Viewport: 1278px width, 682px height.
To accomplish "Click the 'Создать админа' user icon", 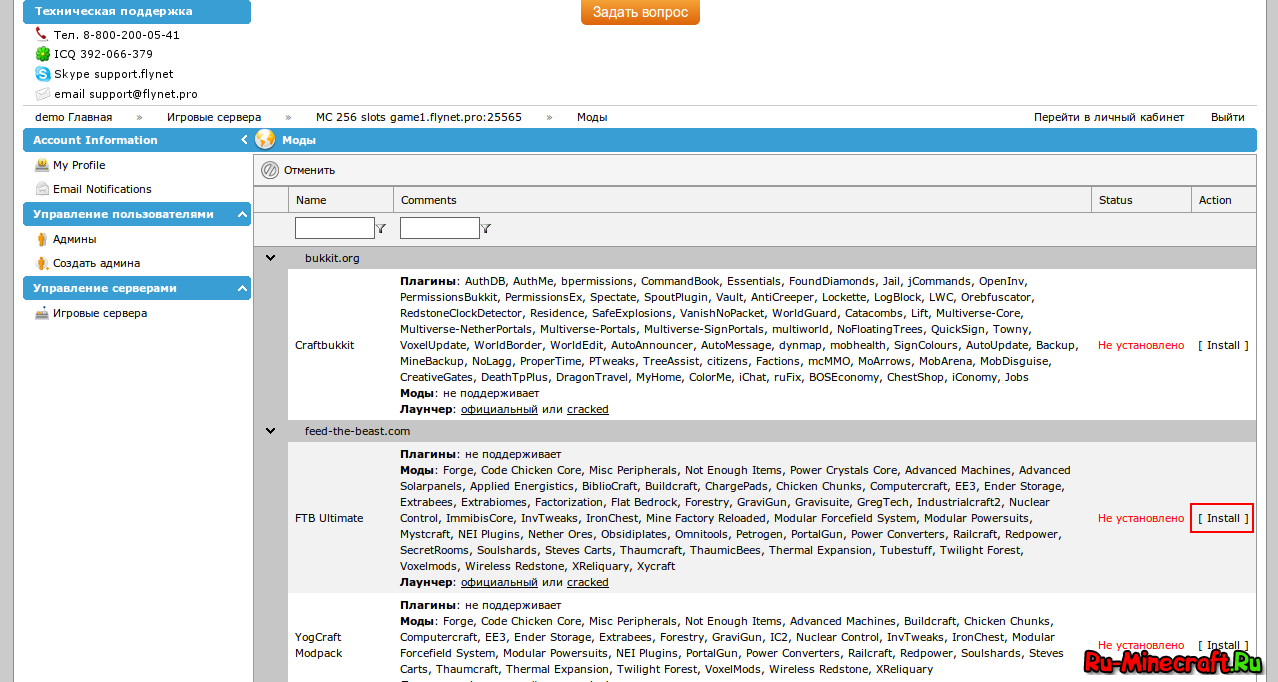I will (42, 263).
